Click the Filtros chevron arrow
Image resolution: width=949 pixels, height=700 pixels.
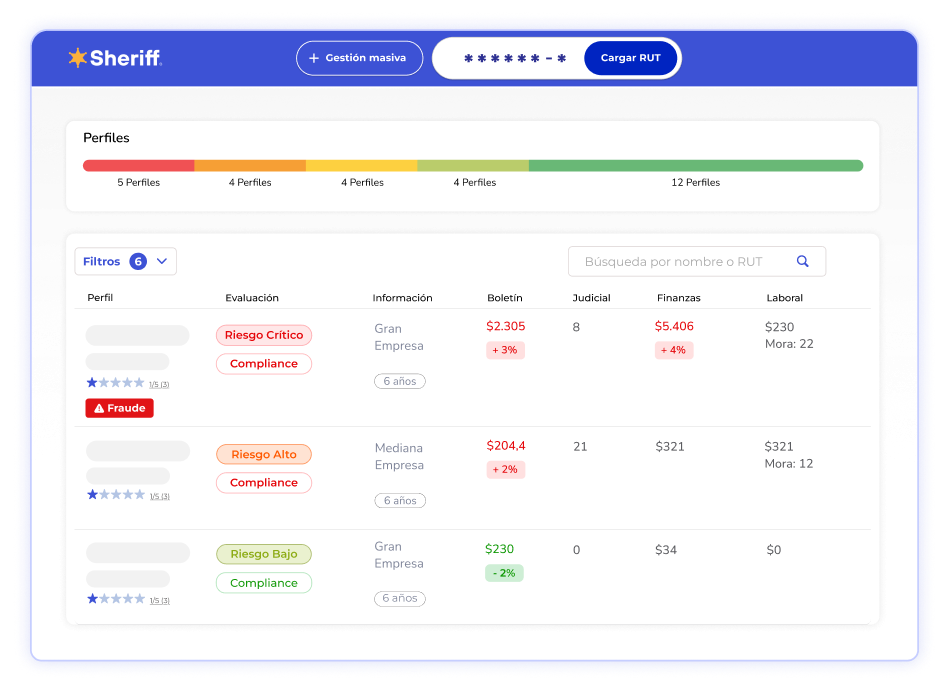[x=162, y=261]
